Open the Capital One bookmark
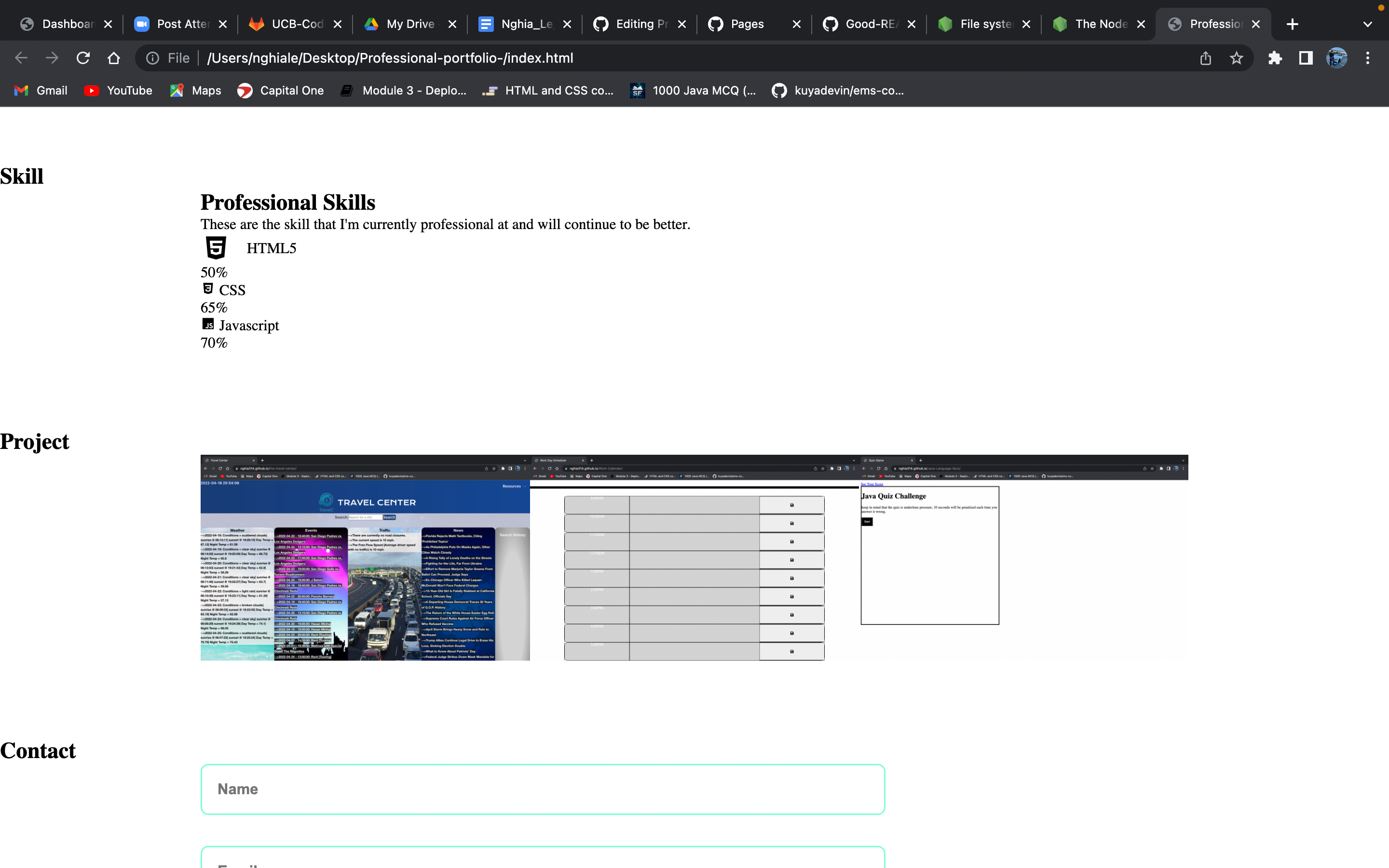 281,91
